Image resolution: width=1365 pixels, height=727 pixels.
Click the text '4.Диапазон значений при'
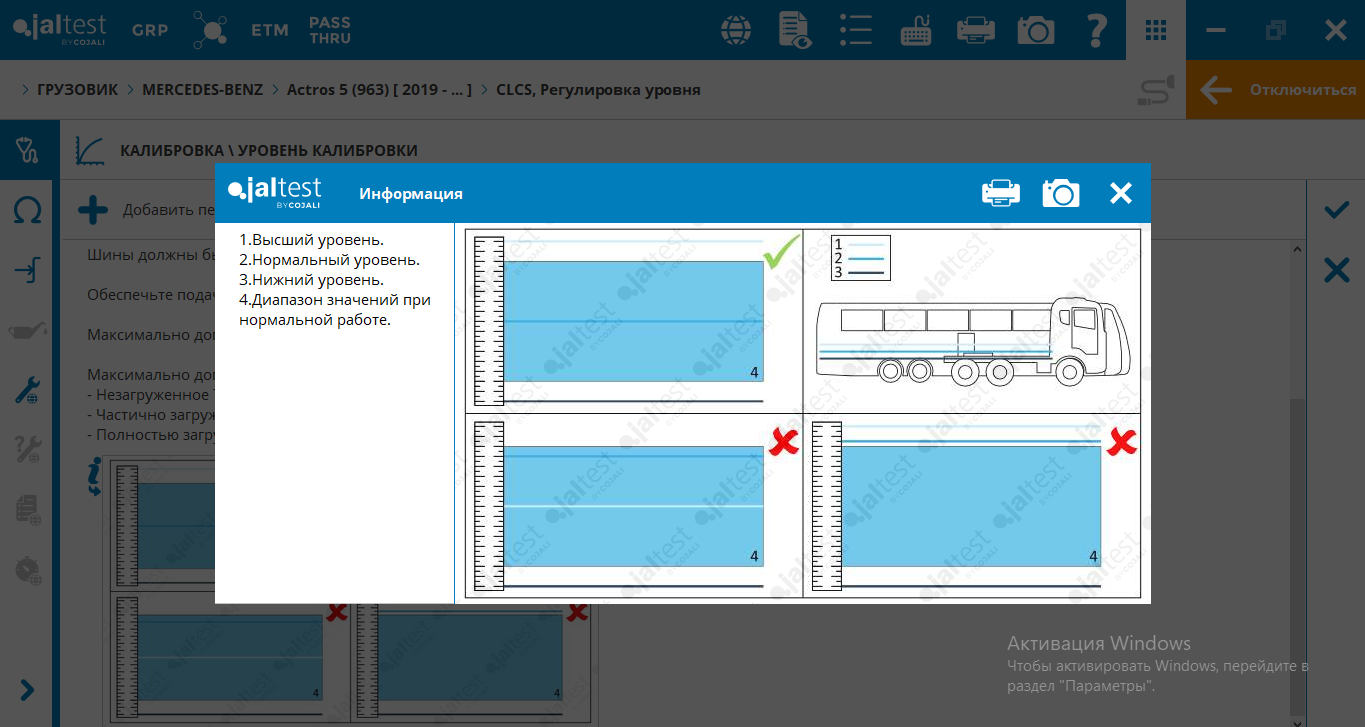point(335,300)
